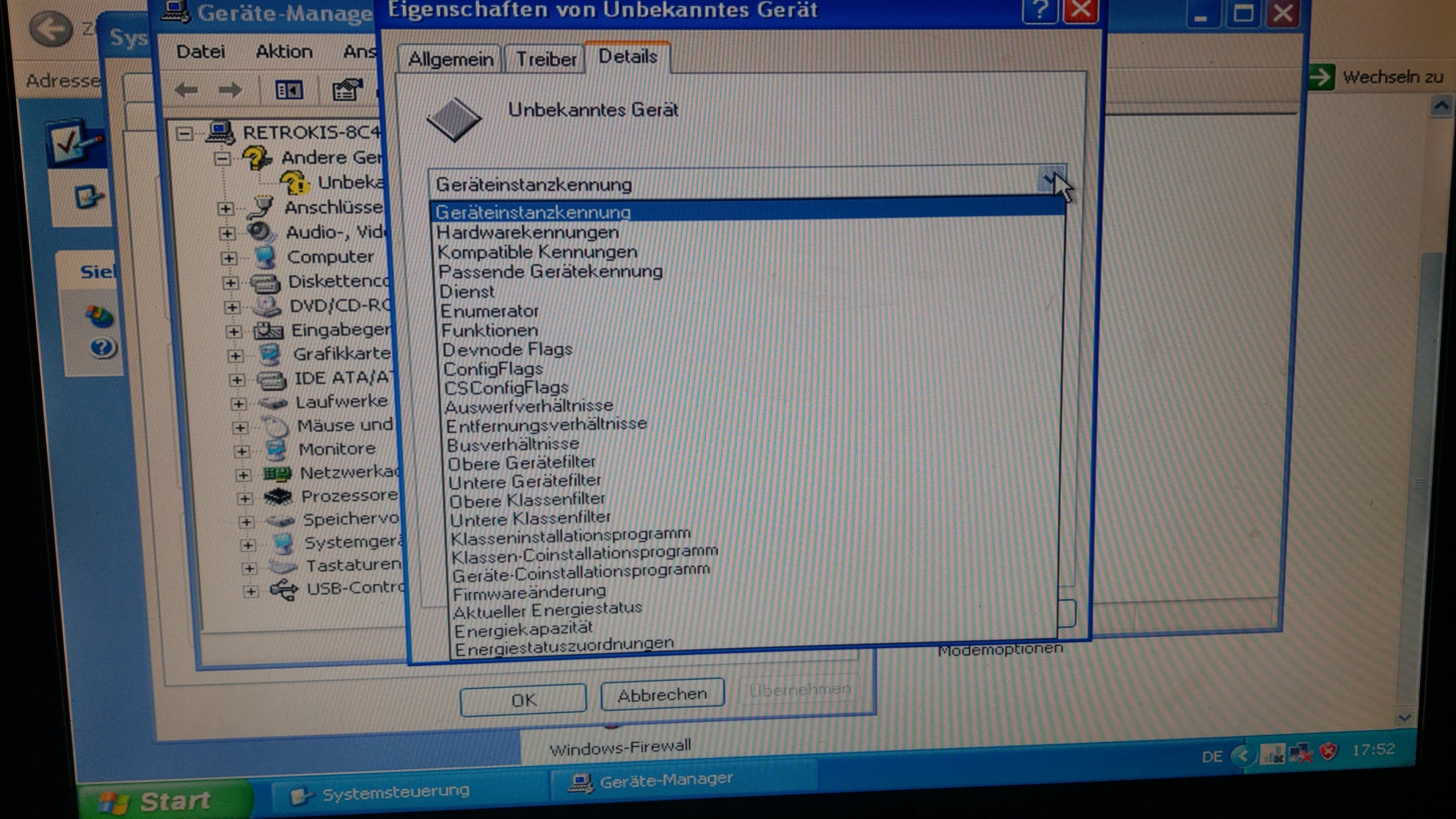The image size is (1456, 819).
Task: Click the USB-Controller tree icon
Action: [x=283, y=590]
